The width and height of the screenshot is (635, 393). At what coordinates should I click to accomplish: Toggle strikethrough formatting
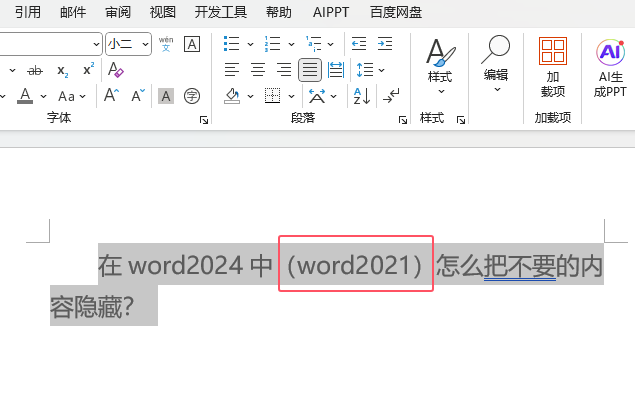coord(35,70)
